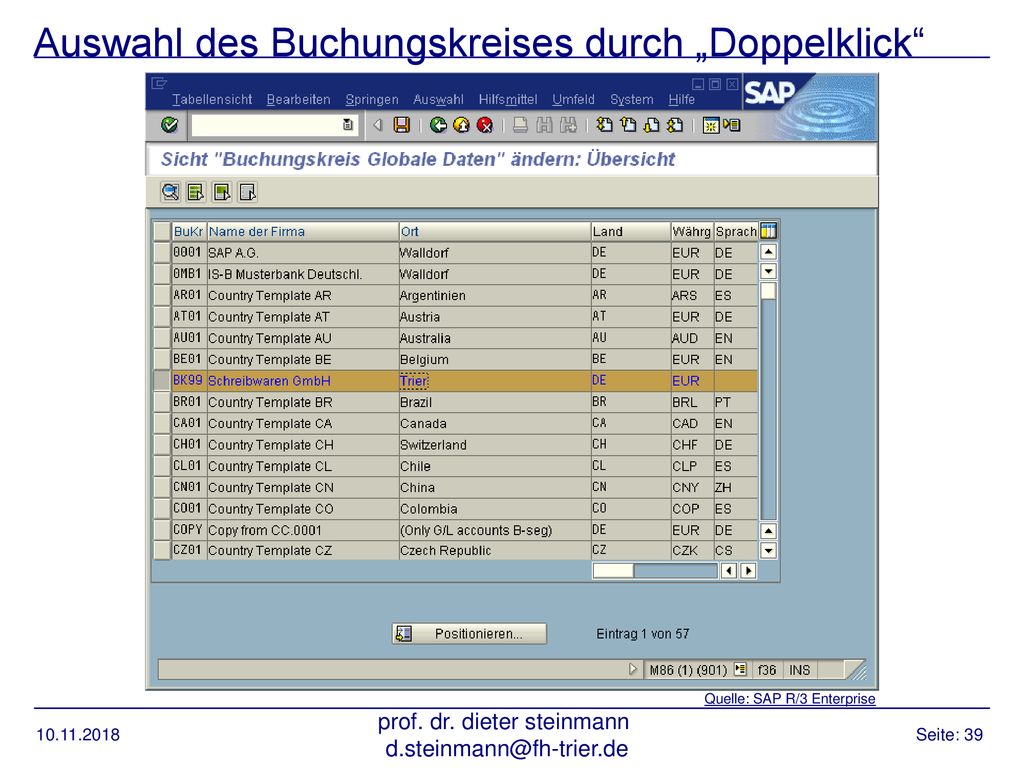This screenshot has width=1024, height=768.
Task: Click the horizontal scrollbar thumb of the table
Action: point(613,571)
